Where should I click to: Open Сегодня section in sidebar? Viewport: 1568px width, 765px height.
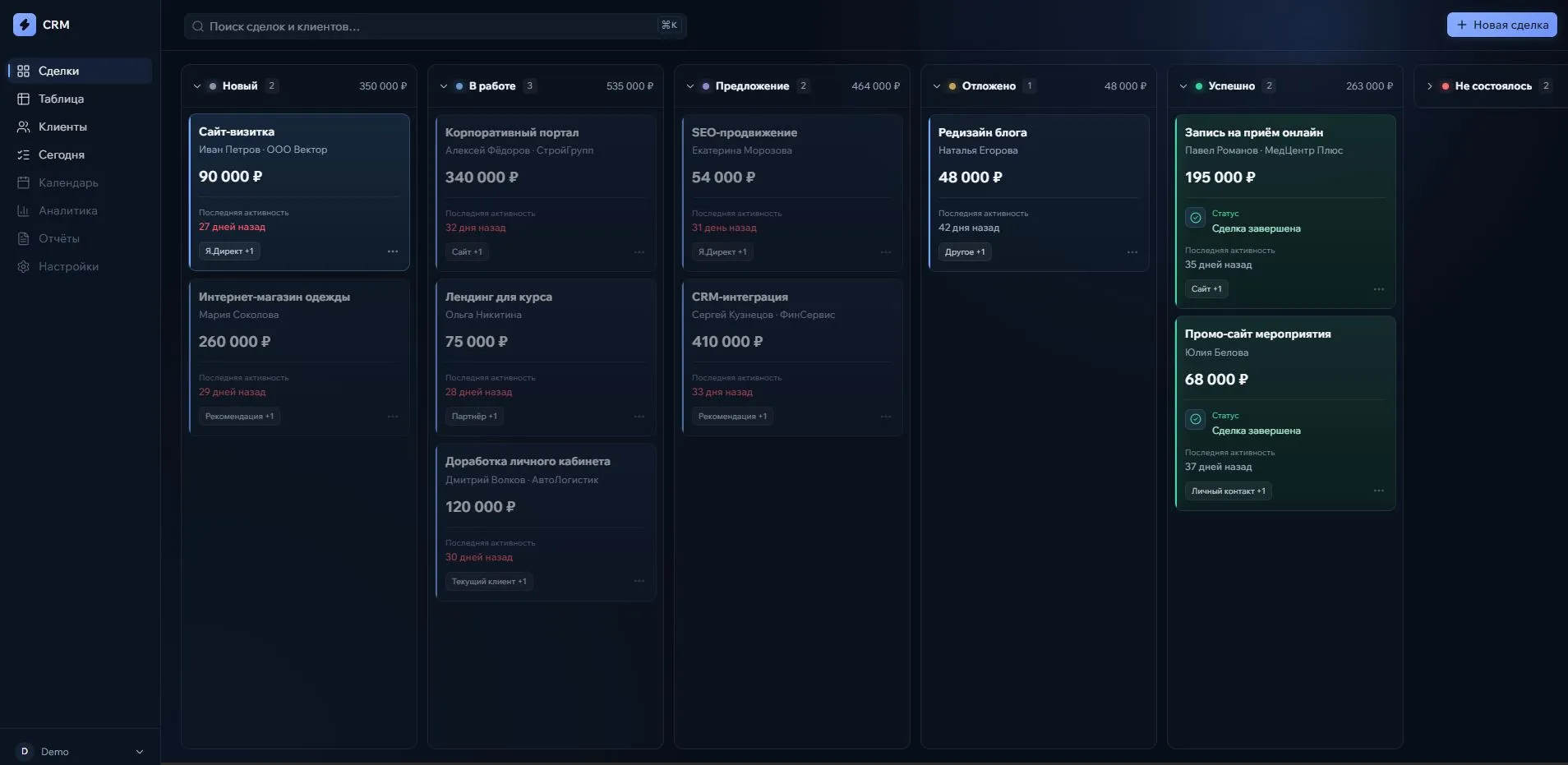[x=80, y=154]
